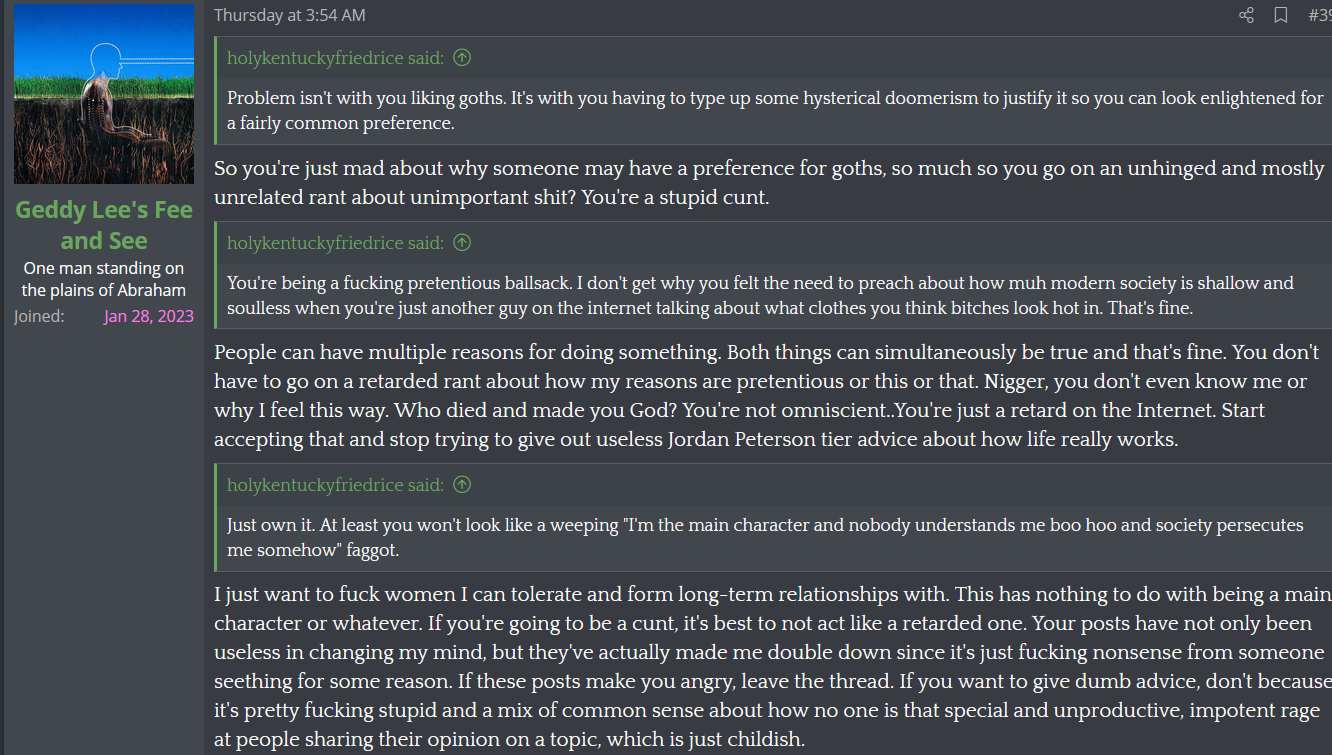The image size is (1332, 755).
Task: Click the reply paragraph mentioning 'long-term relationships'
Action: [x=770, y=667]
